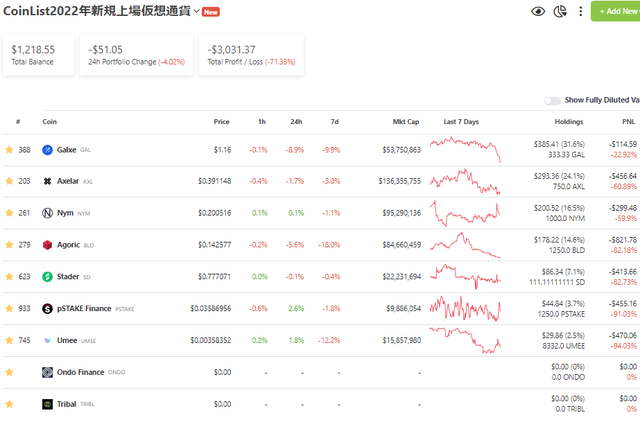The width and height of the screenshot is (640, 422).
Task: Toggle the portfolio value visibility eye icon
Action: [x=538, y=11]
